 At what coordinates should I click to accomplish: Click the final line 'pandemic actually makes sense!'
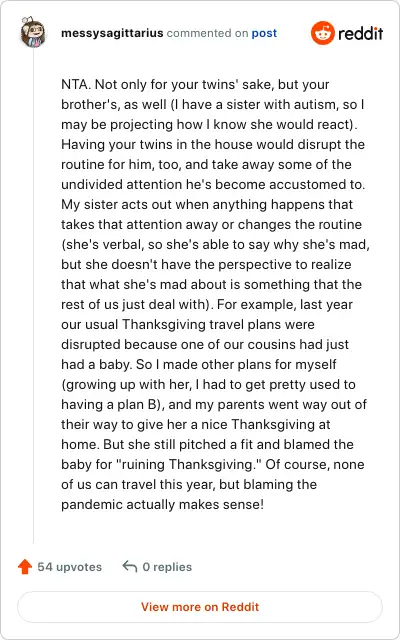tap(162, 504)
